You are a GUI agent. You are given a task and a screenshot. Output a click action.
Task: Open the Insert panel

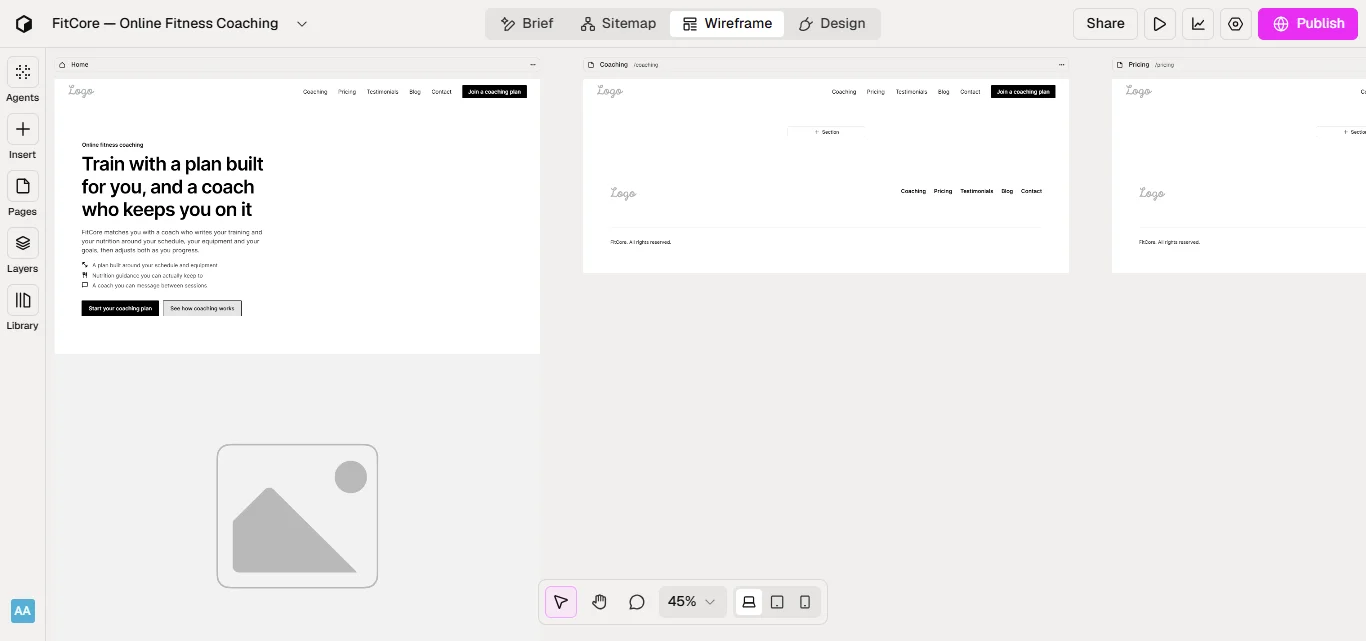click(x=22, y=129)
